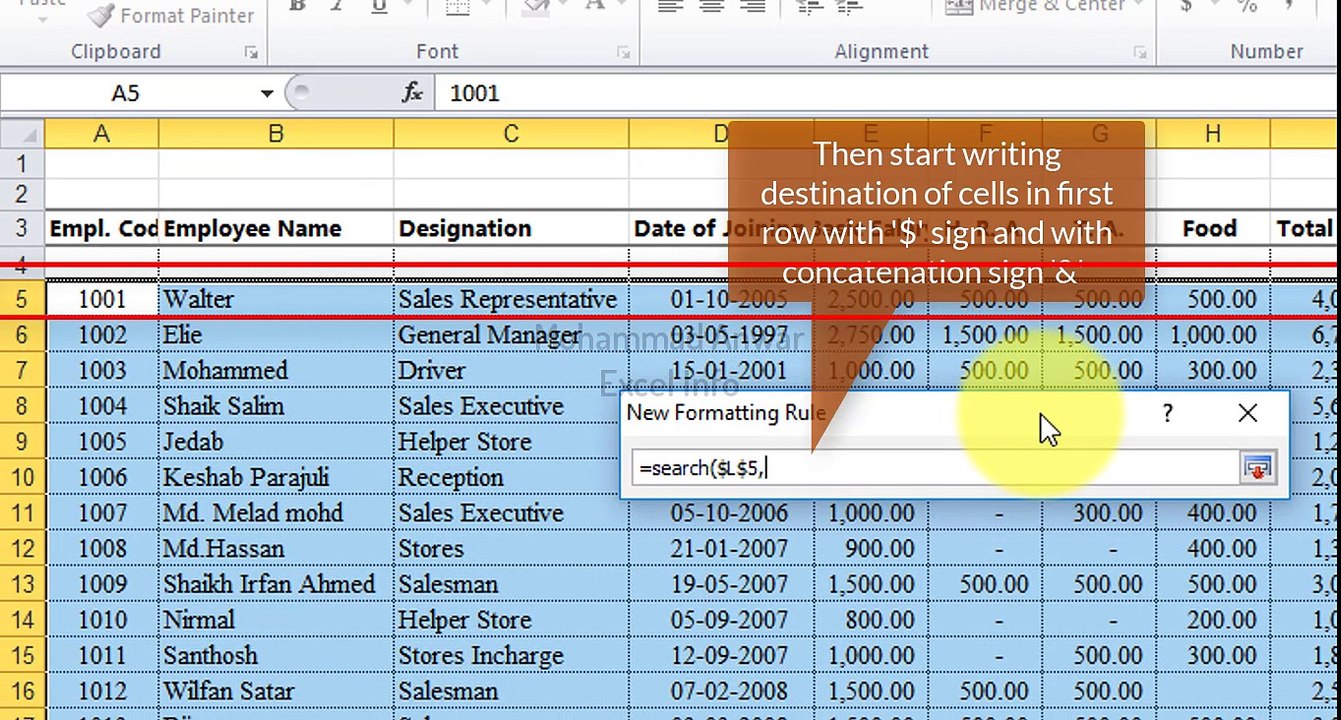Click the name 'Nirmal'

tap(197, 620)
